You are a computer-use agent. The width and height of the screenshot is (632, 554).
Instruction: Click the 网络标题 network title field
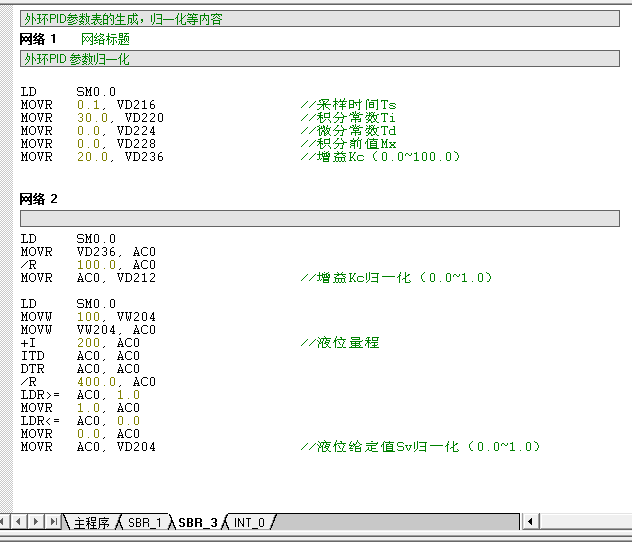[105, 39]
